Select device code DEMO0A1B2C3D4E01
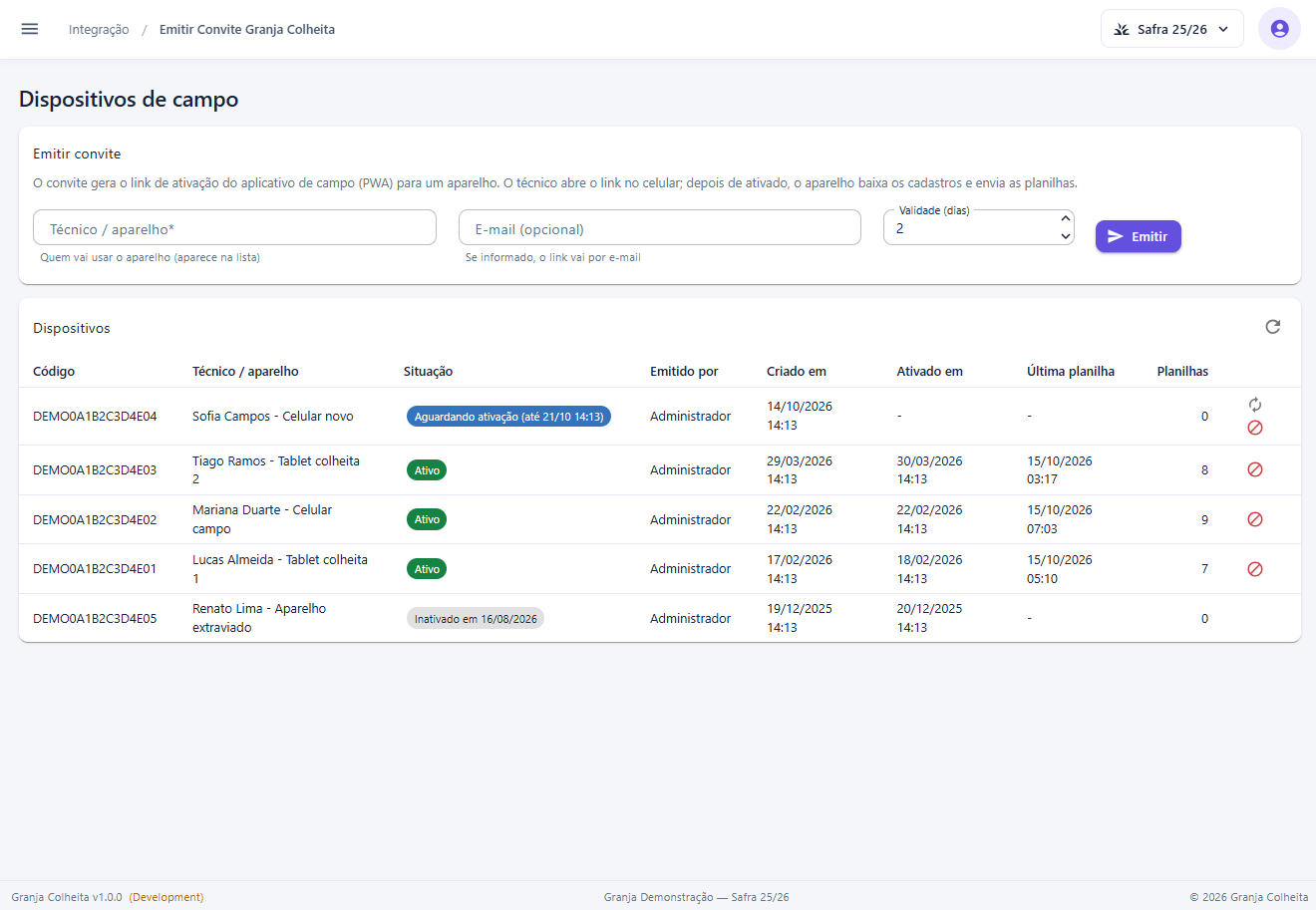This screenshot has width=1316, height=910. point(95,569)
